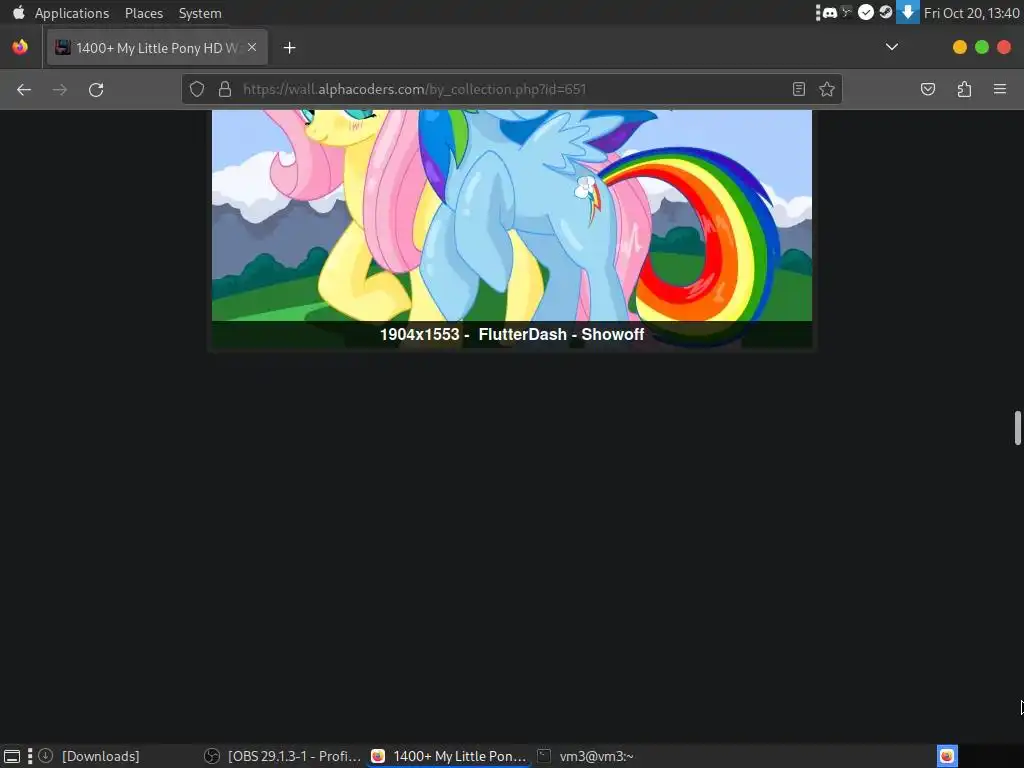Open Firefox application hamburger menu
Image resolution: width=1024 pixels, height=768 pixels.
pos(1000,89)
